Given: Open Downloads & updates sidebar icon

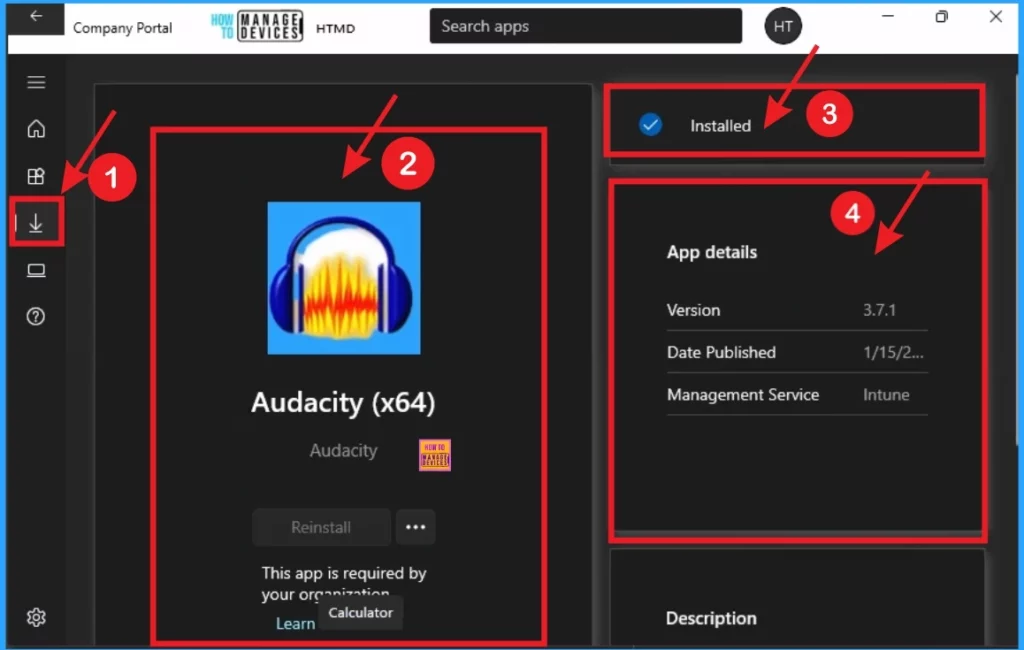Looking at the screenshot, I should 36,223.
